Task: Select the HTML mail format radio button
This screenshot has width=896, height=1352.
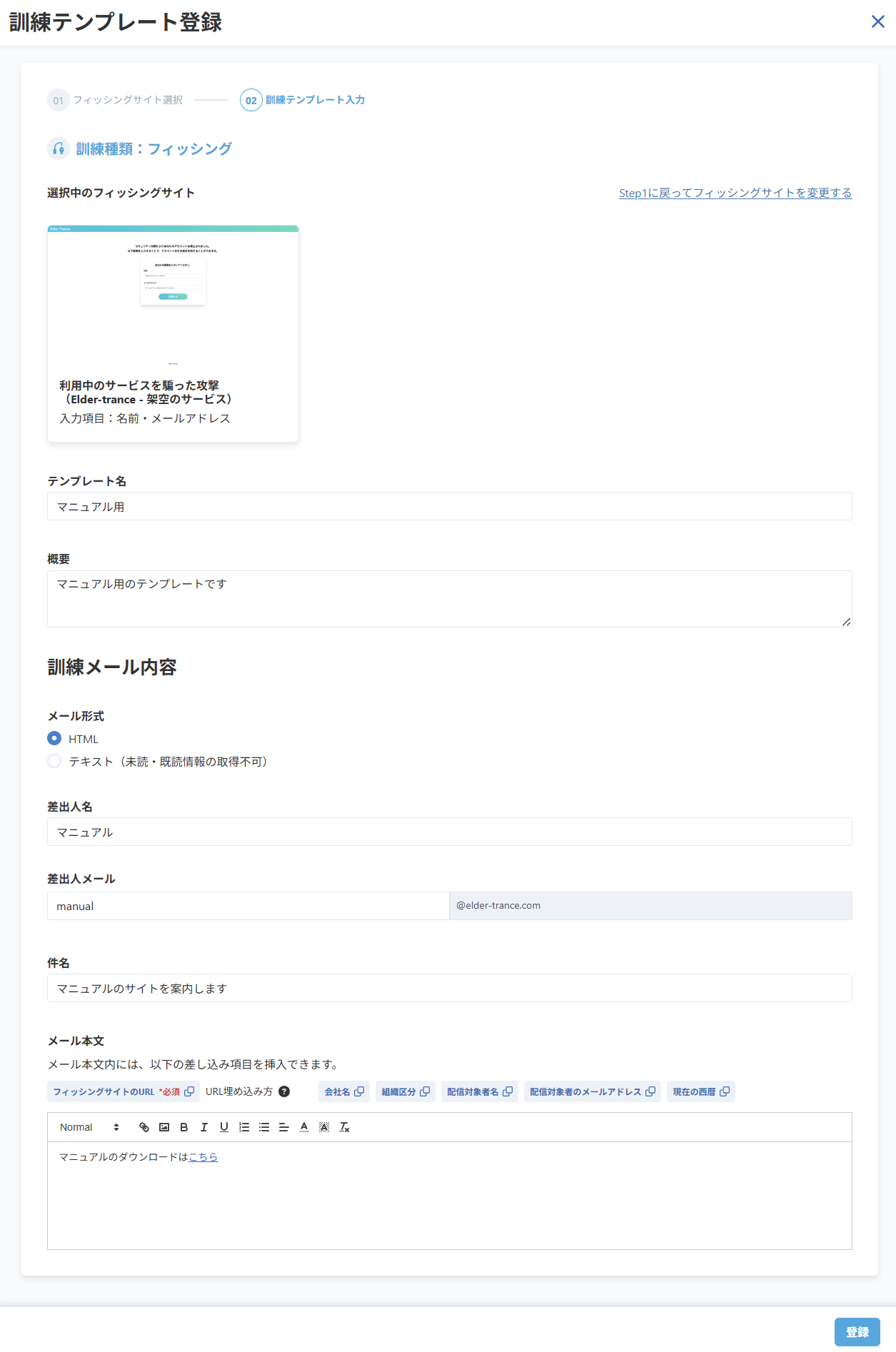Action: coord(54,738)
